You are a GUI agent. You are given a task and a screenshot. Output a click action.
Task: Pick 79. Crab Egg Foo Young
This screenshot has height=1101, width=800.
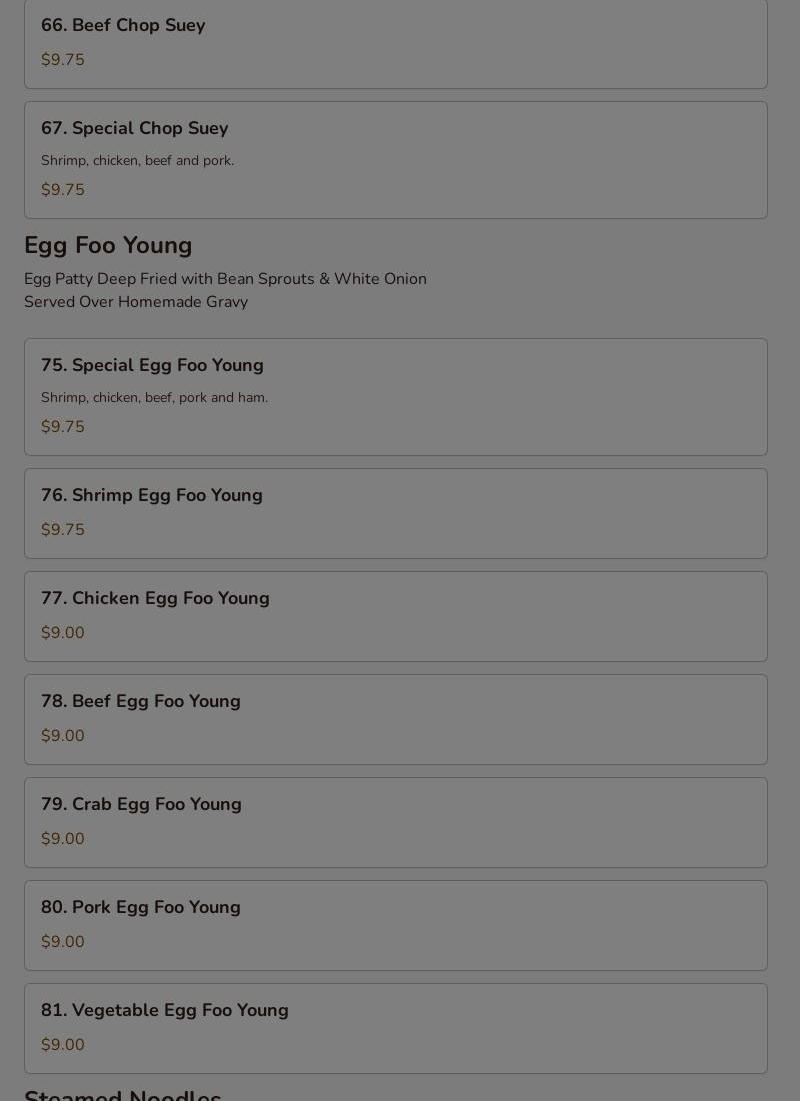click(395, 822)
